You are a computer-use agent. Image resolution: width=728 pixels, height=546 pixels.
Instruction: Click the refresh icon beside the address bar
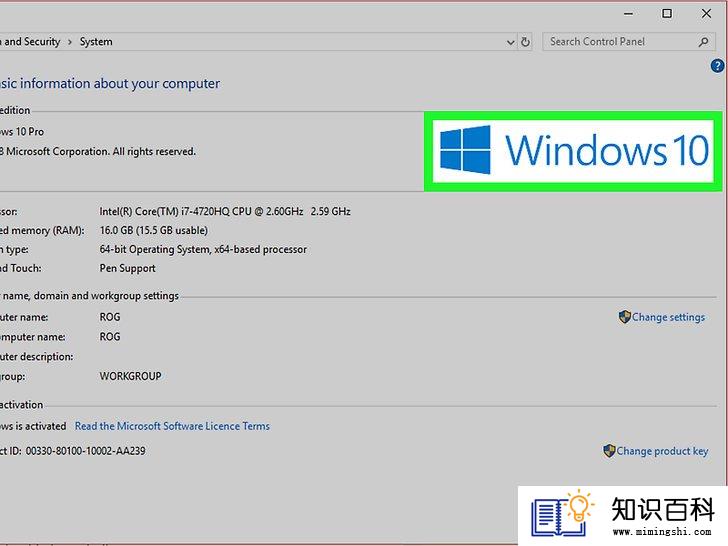tap(525, 42)
